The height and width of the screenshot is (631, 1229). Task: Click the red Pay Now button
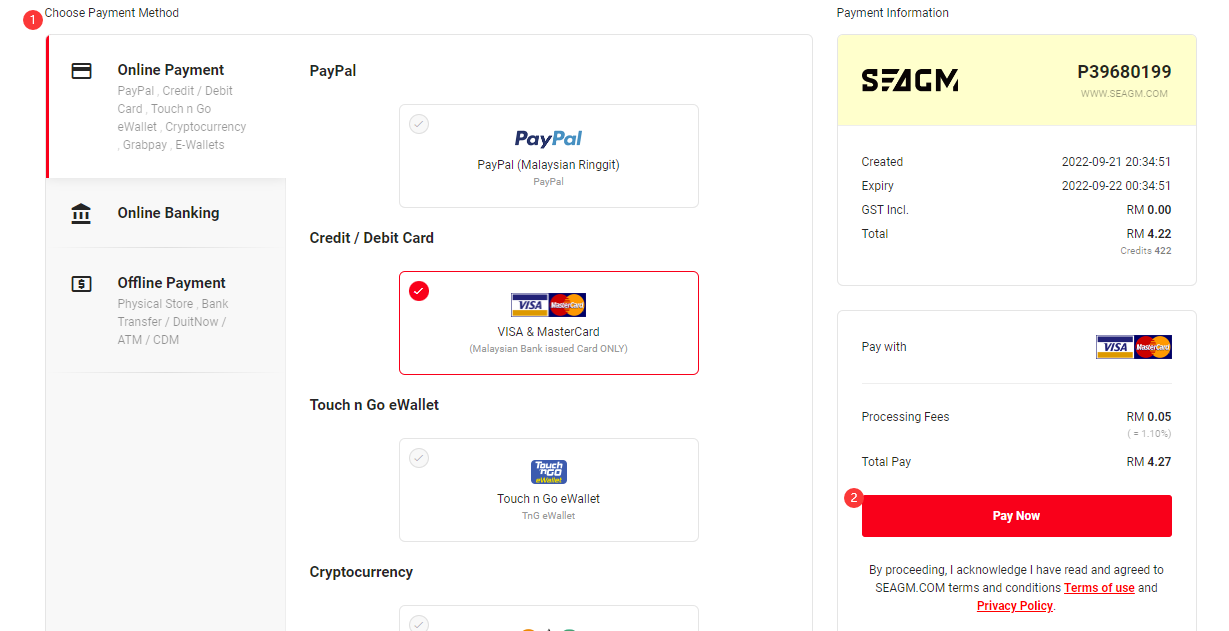(x=1017, y=516)
